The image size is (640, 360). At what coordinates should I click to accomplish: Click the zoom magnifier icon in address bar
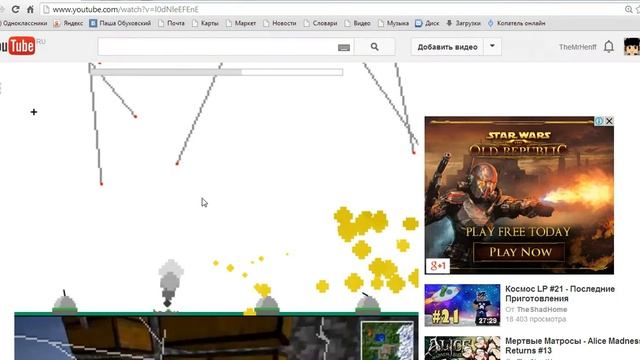click(x=629, y=9)
